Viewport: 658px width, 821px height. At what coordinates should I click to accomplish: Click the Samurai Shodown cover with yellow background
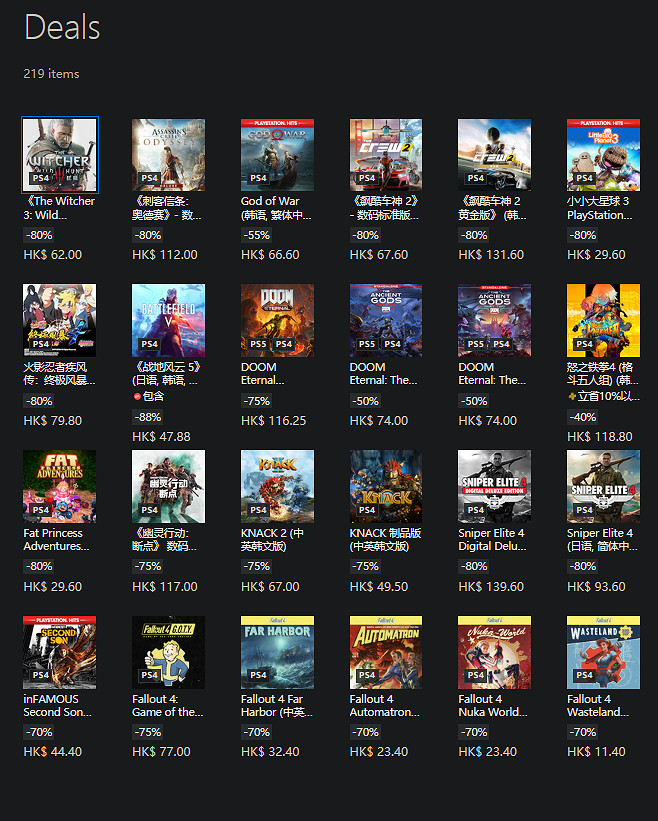pos(603,320)
